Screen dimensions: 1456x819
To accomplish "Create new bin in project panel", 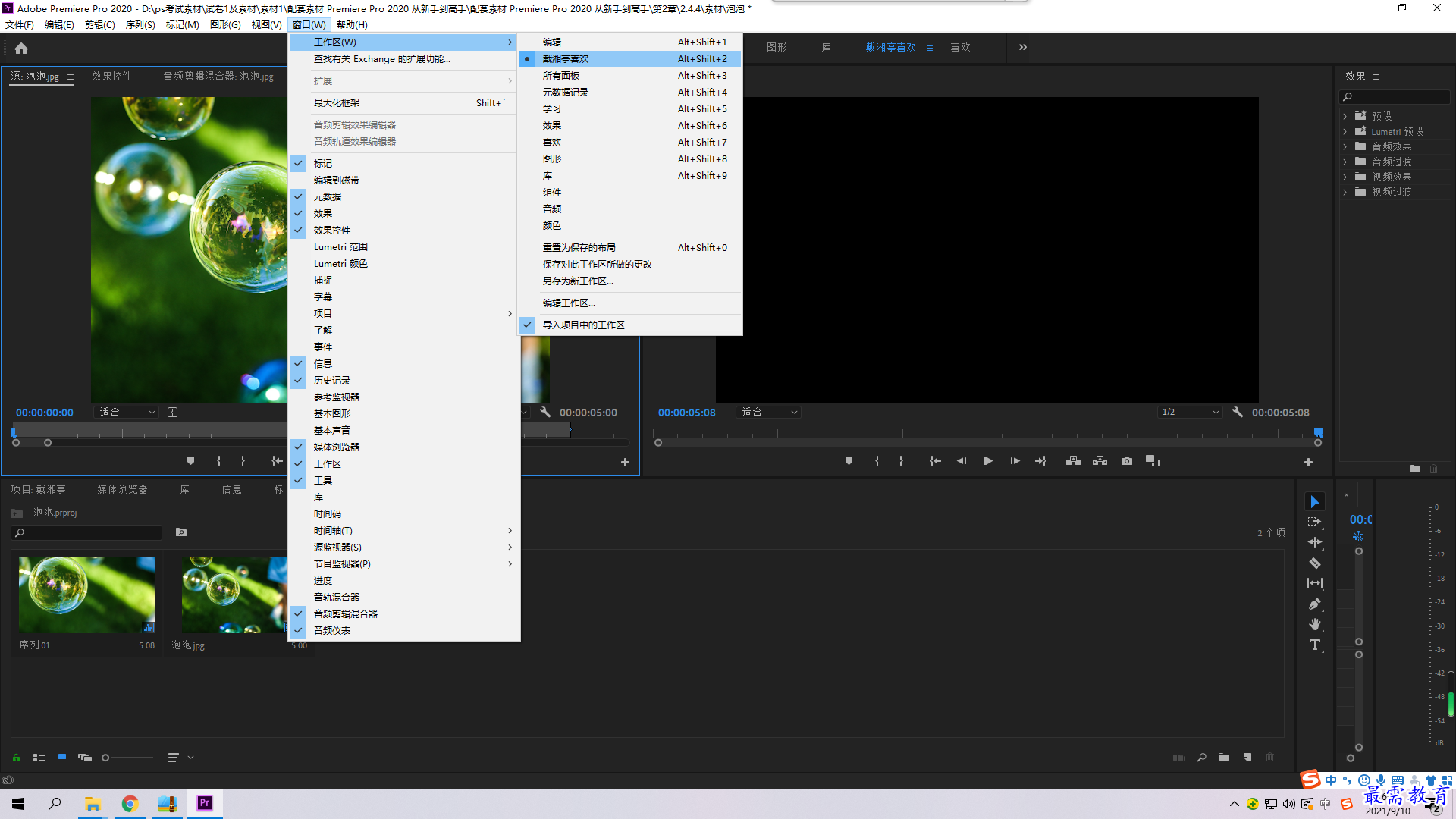I will coord(1224,758).
